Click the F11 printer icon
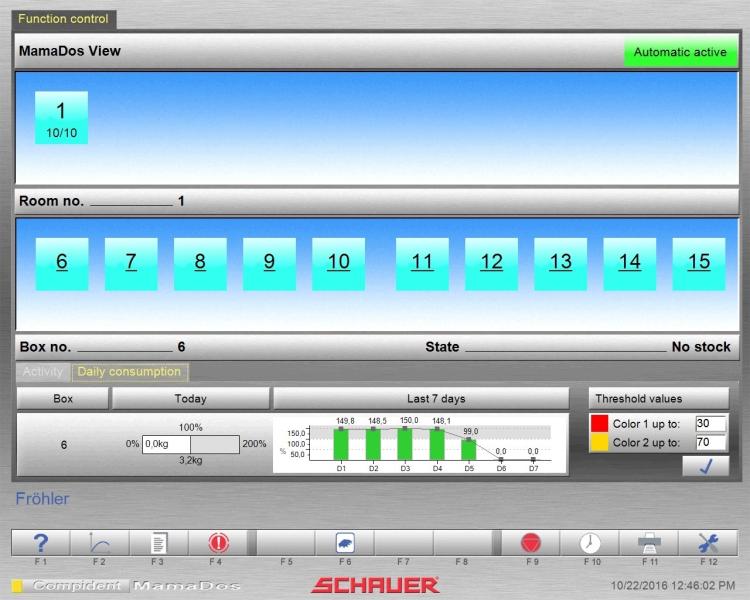This screenshot has height=600, width=750. click(x=649, y=543)
